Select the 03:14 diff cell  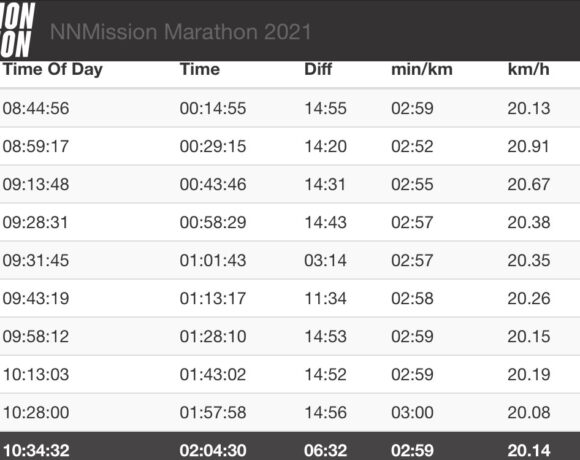pyautogui.click(x=325, y=261)
